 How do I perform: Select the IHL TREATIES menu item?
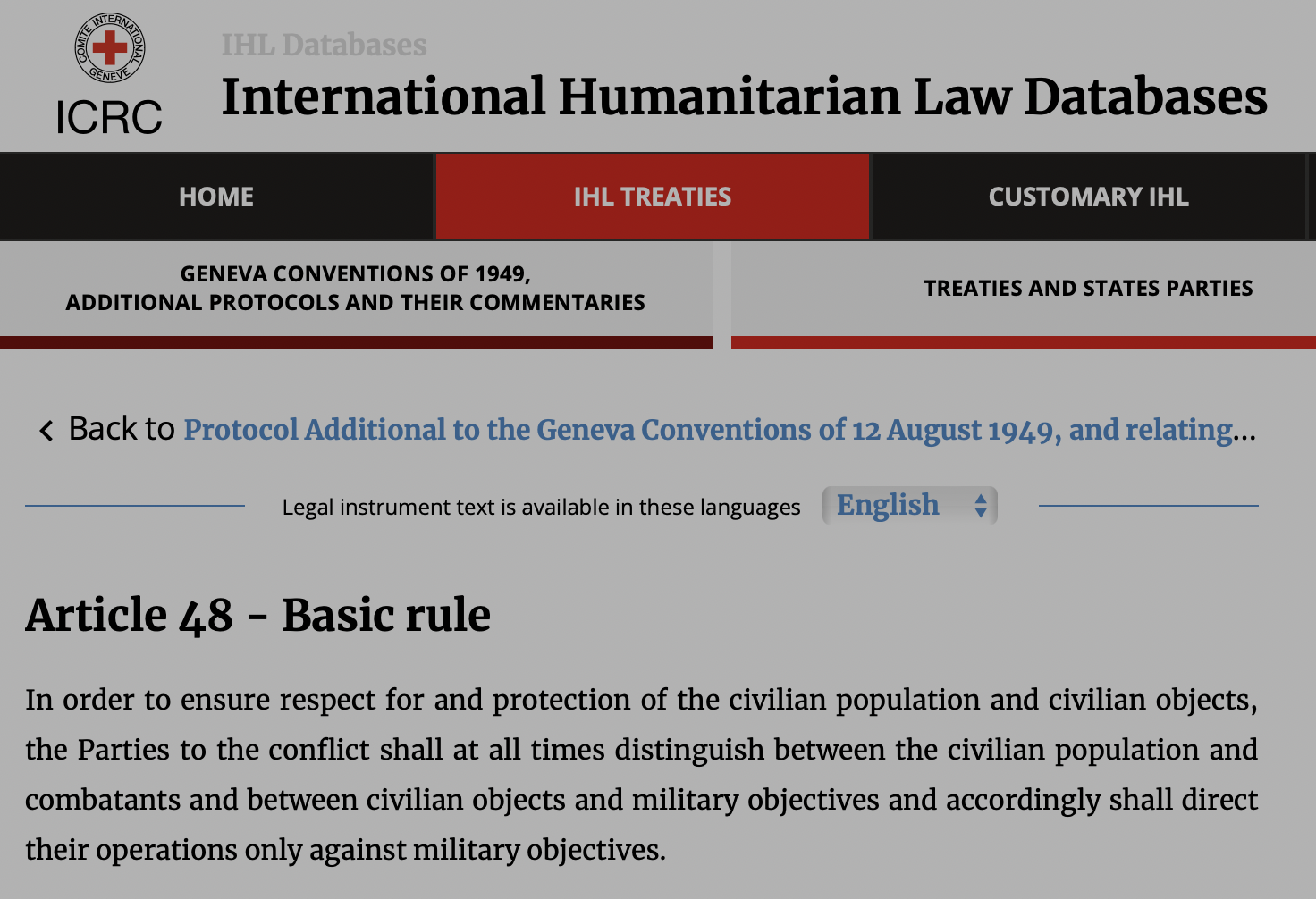click(653, 197)
